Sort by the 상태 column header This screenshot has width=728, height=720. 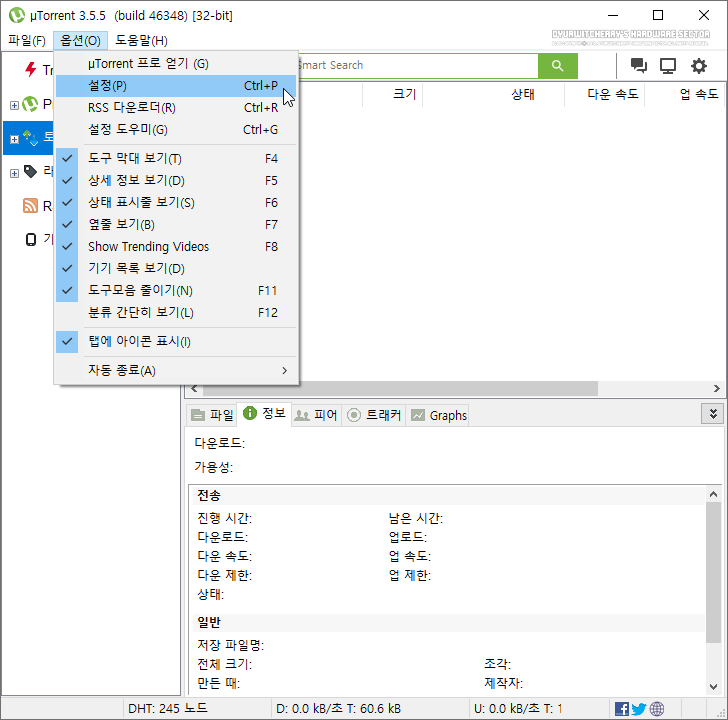point(494,94)
